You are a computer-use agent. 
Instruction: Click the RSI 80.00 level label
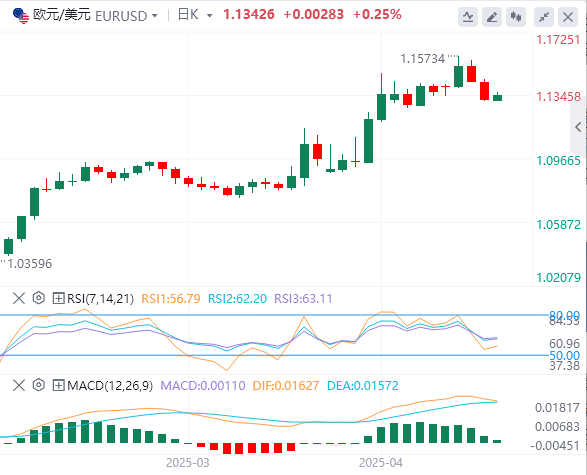point(565,315)
